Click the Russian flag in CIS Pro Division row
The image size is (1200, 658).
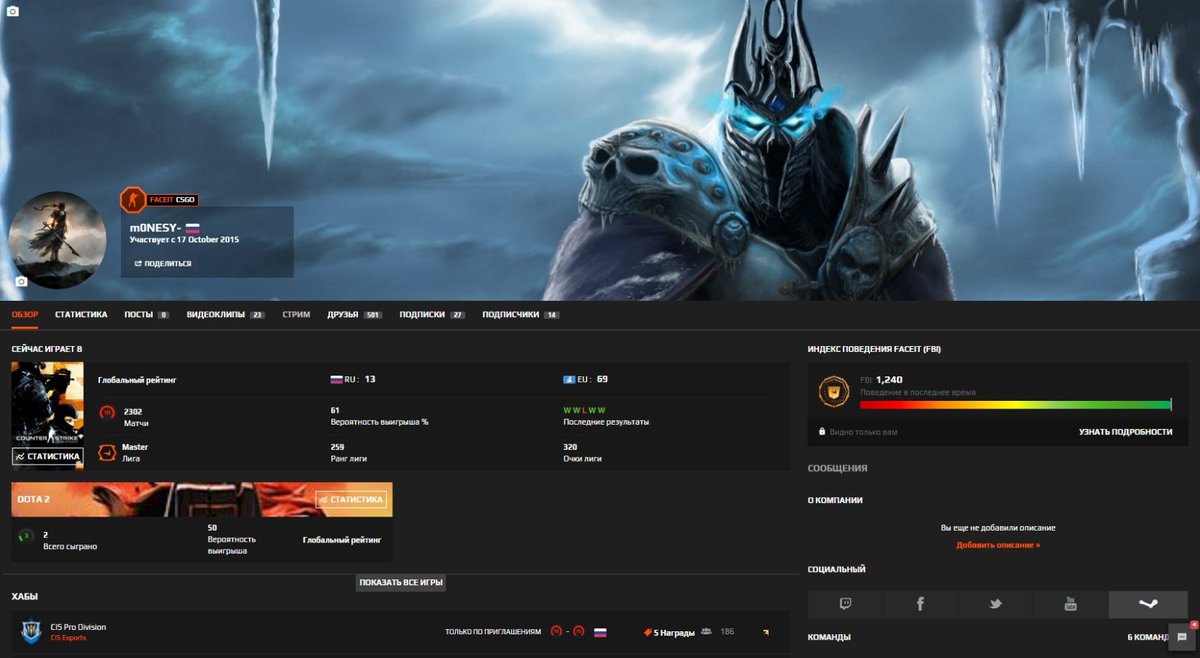(600, 632)
